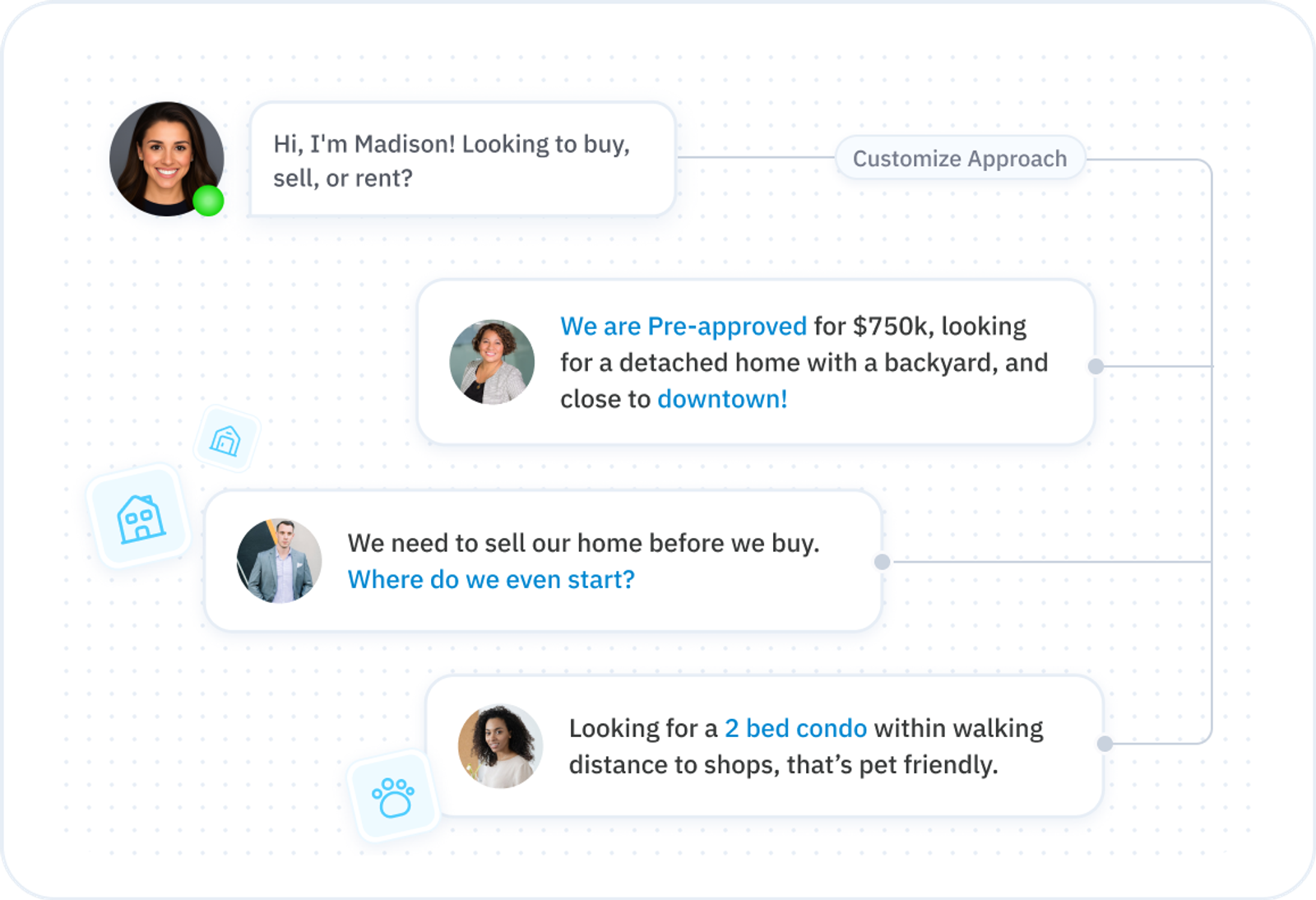Open the "We are Pre-approved" link
Image resolution: width=1316 pixels, height=900 pixels.
683,327
